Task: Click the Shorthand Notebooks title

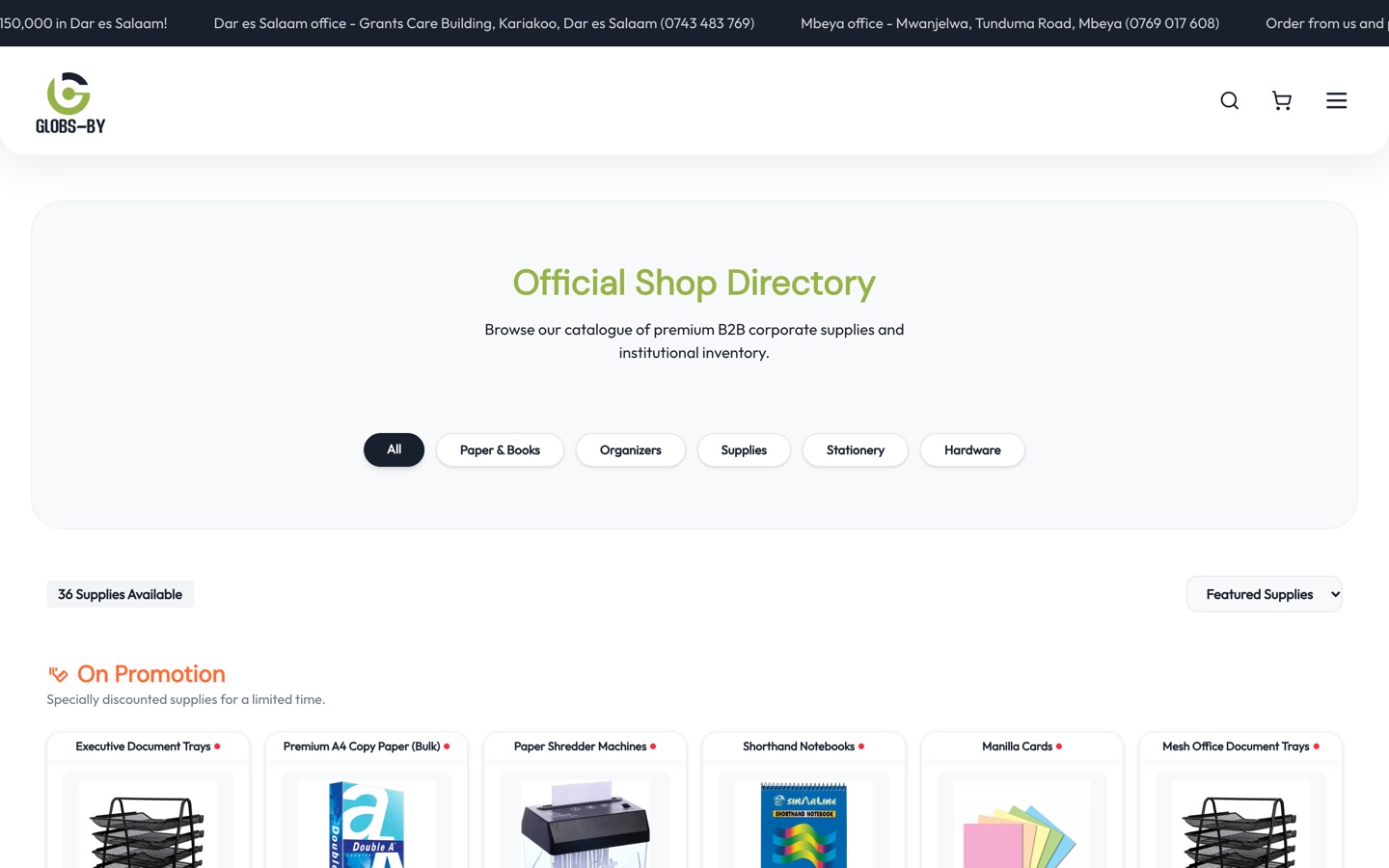Action: [799, 746]
